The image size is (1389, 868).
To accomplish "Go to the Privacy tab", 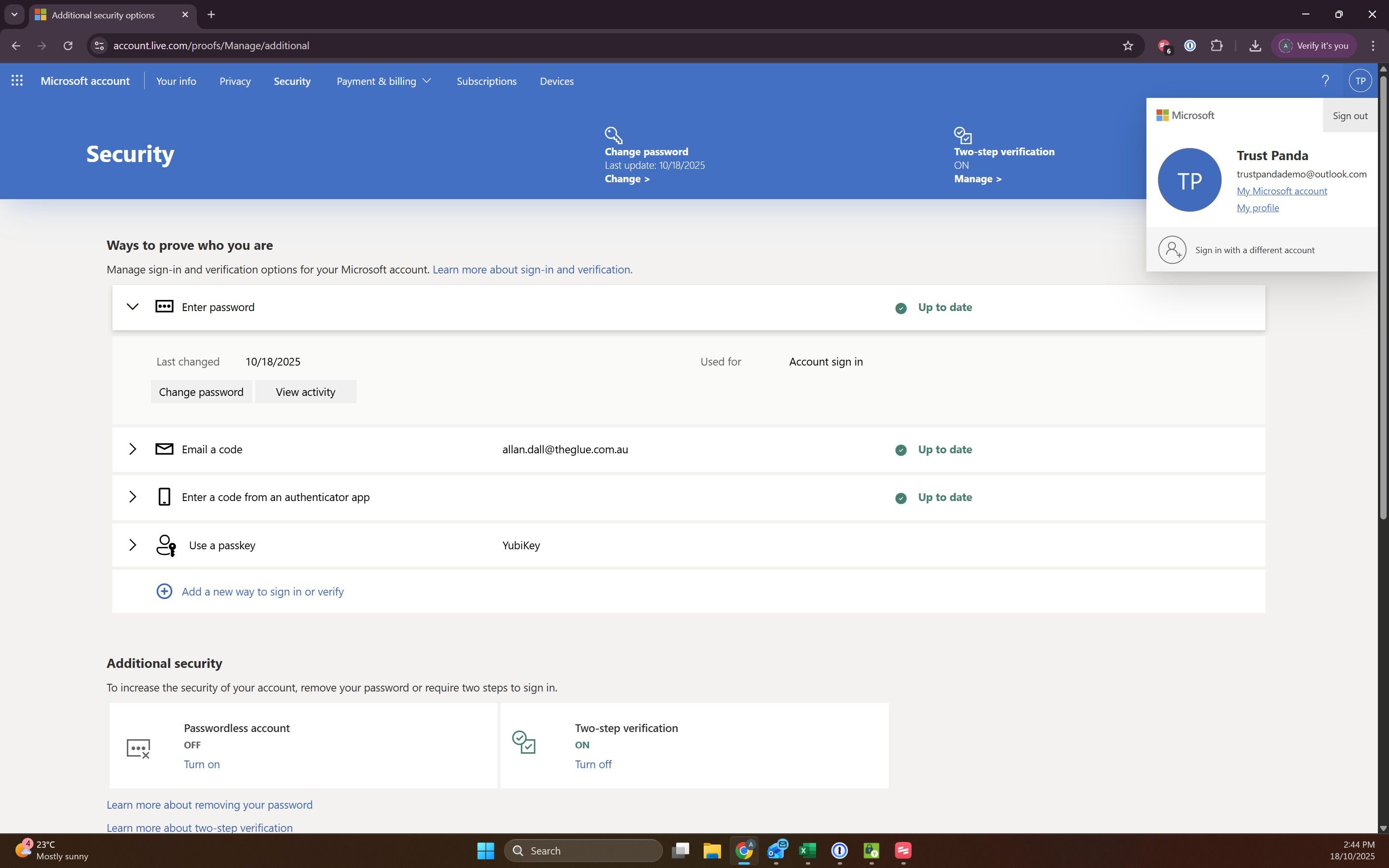I will tap(235, 81).
